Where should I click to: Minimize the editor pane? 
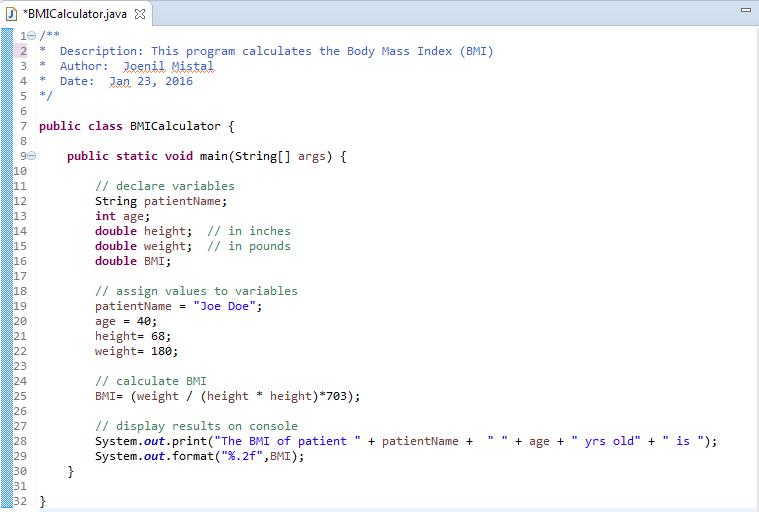[746, 10]
